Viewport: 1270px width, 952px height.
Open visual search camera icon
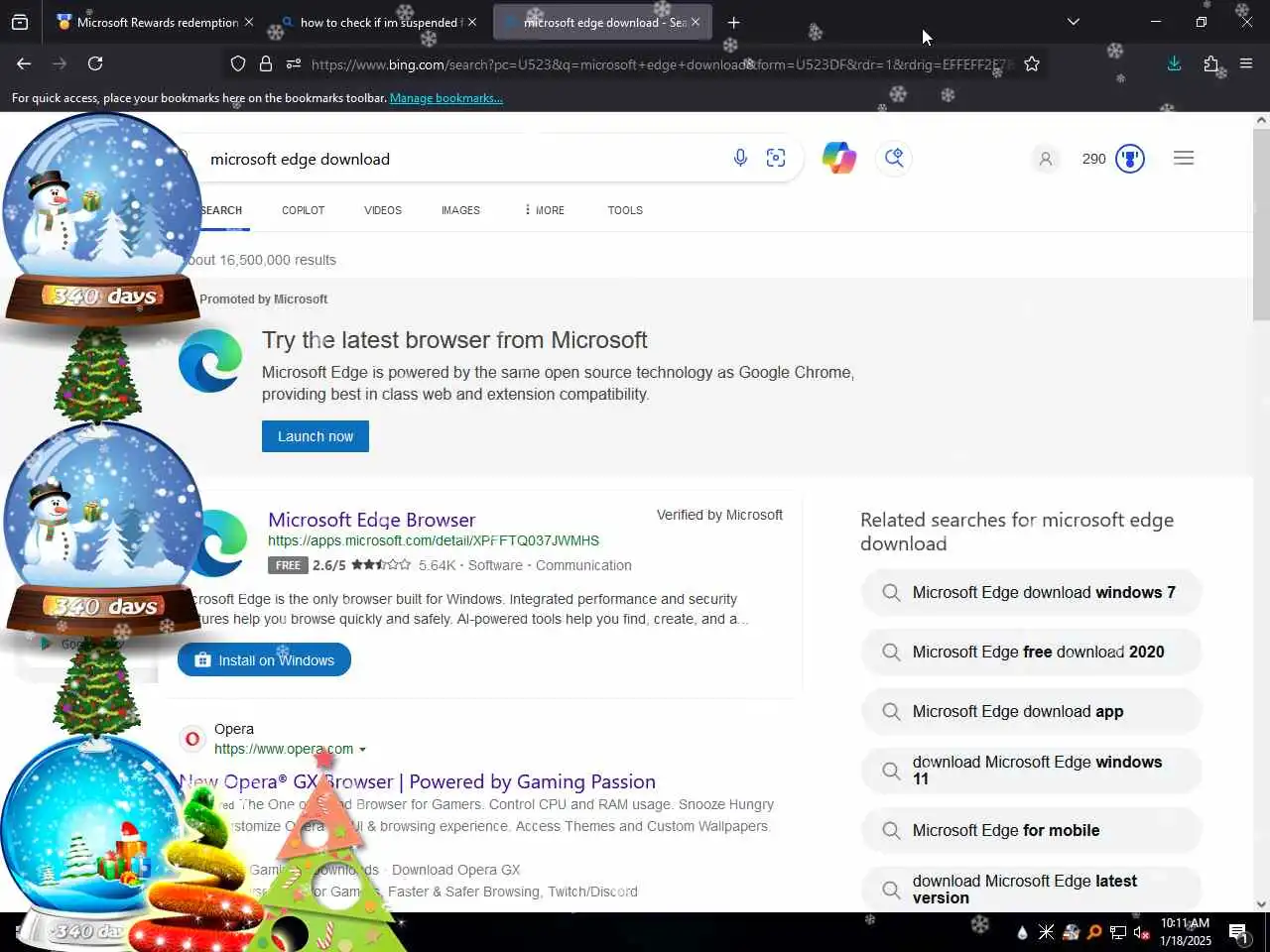click(x=776, y=158)
